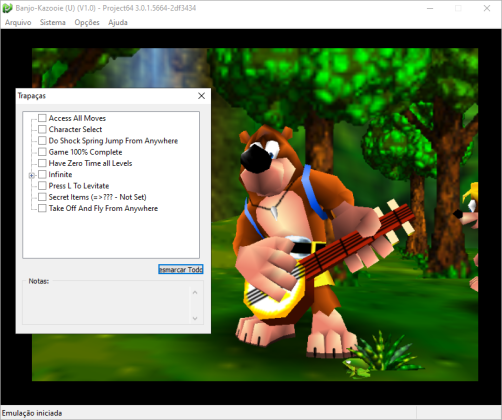The height and width of the screenshot is (420, 502).
Task: Click the Notas scroll down arrow
Action: 195,318
